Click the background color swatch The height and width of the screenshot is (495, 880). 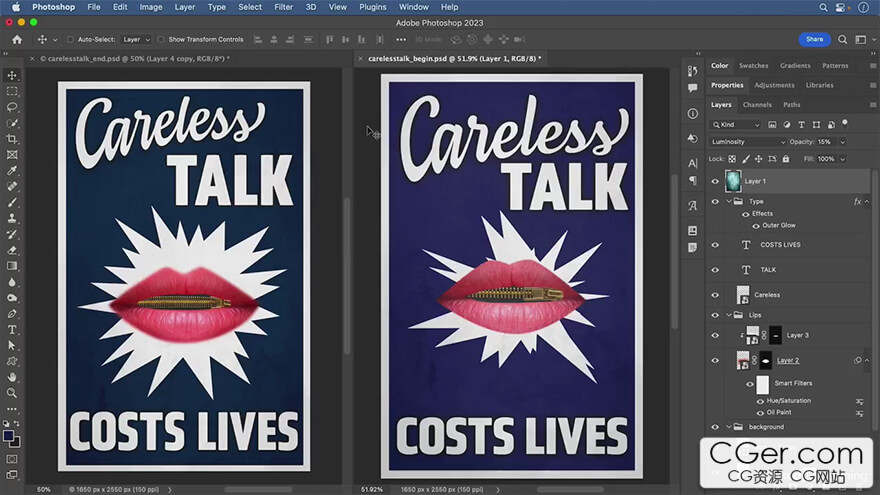pyautogui.click(x=16, y=443)
